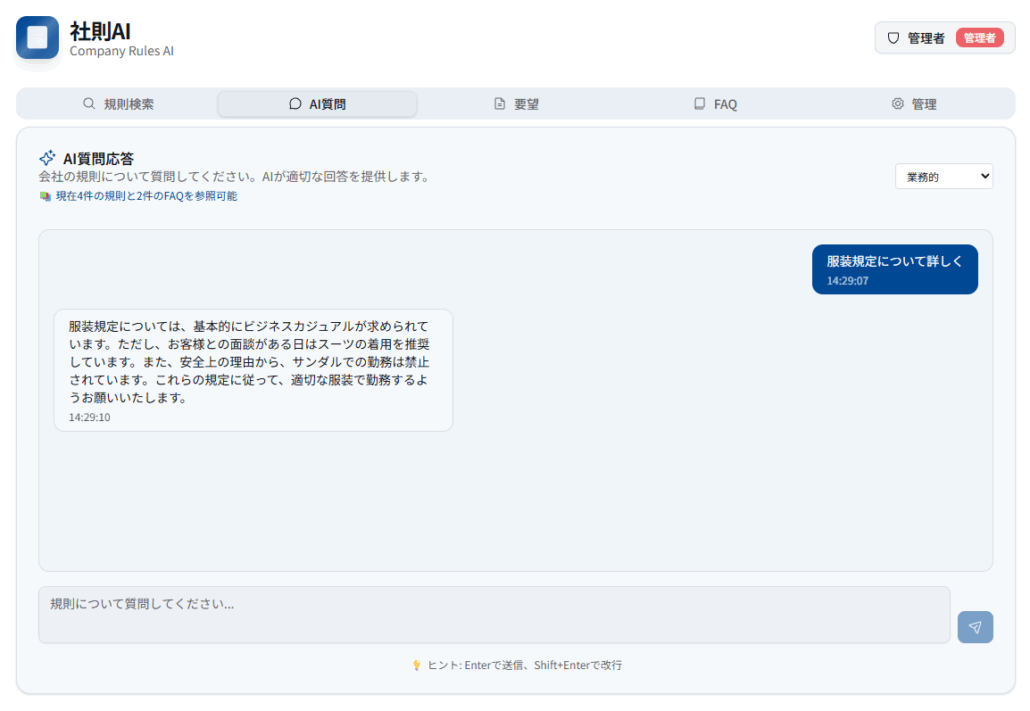Click the lightbulb hint icon below input
The height and width of the screenshot is (711, 1030).
coord(416,665)
